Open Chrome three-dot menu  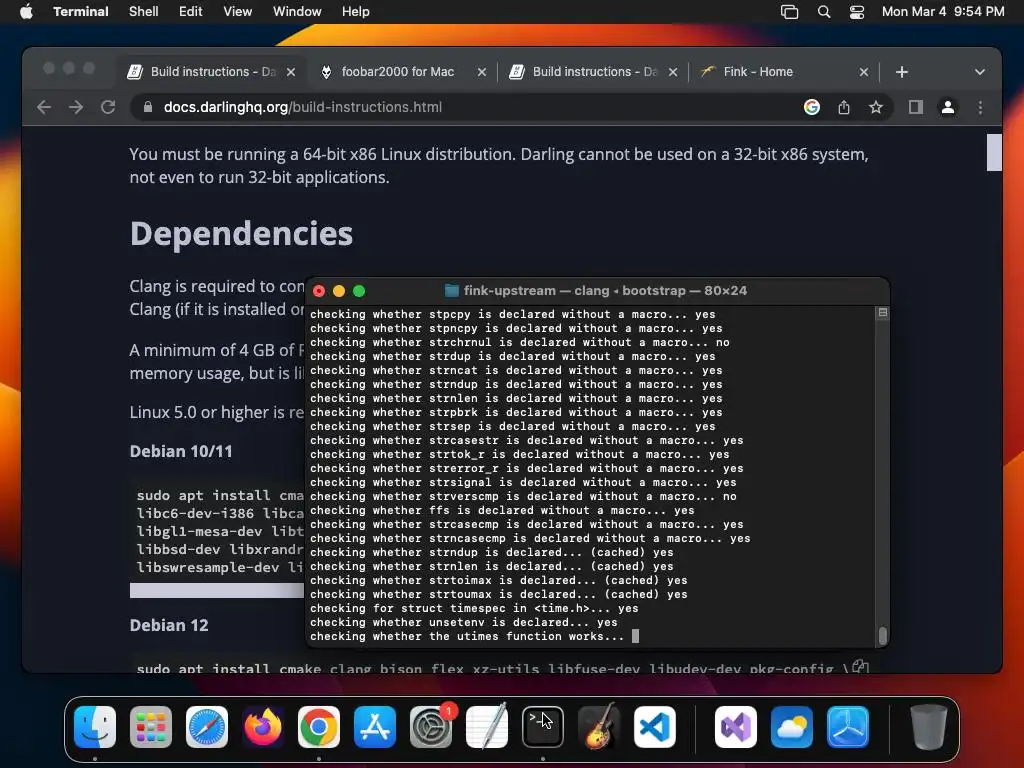click(980, 107)
